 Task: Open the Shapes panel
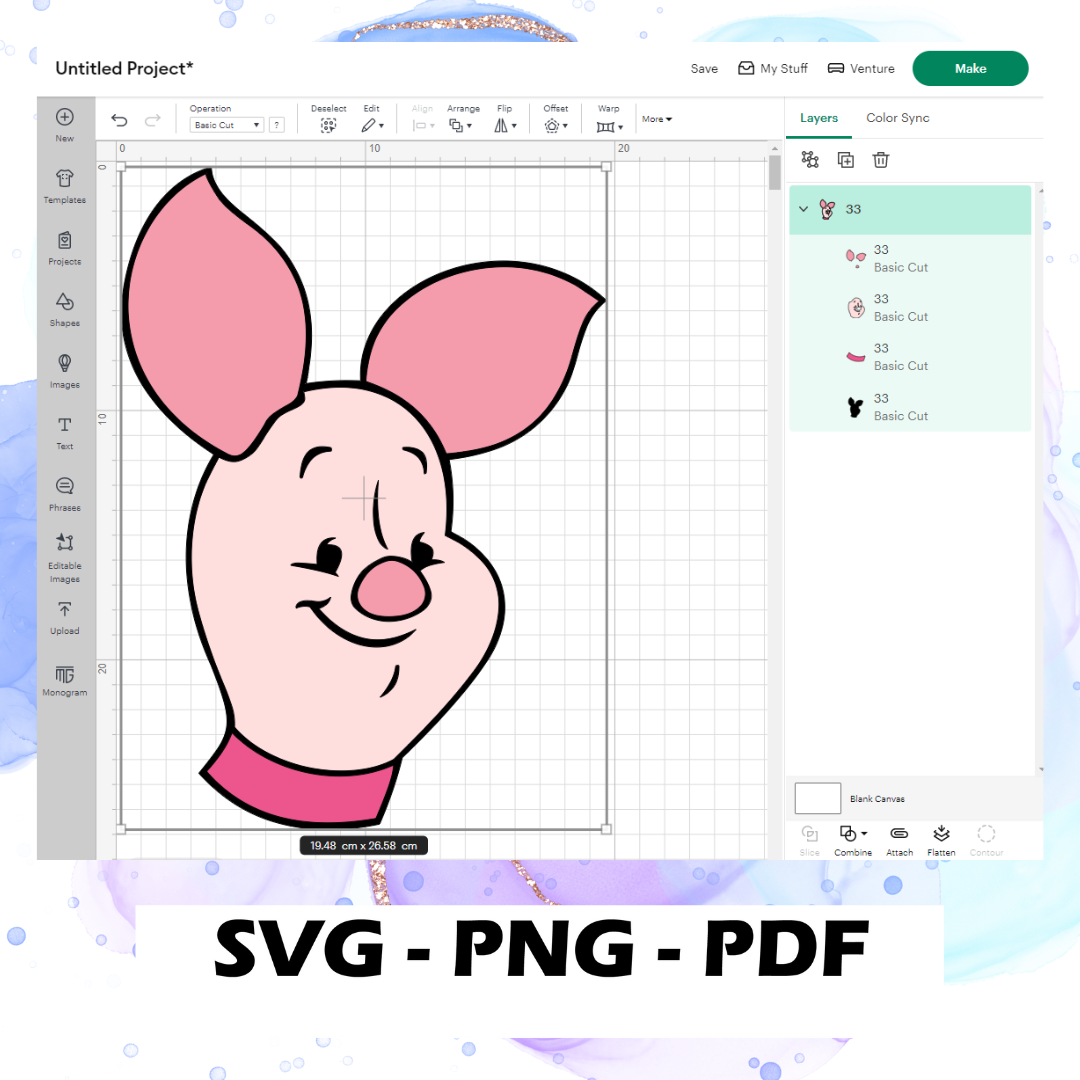[65, 309]
